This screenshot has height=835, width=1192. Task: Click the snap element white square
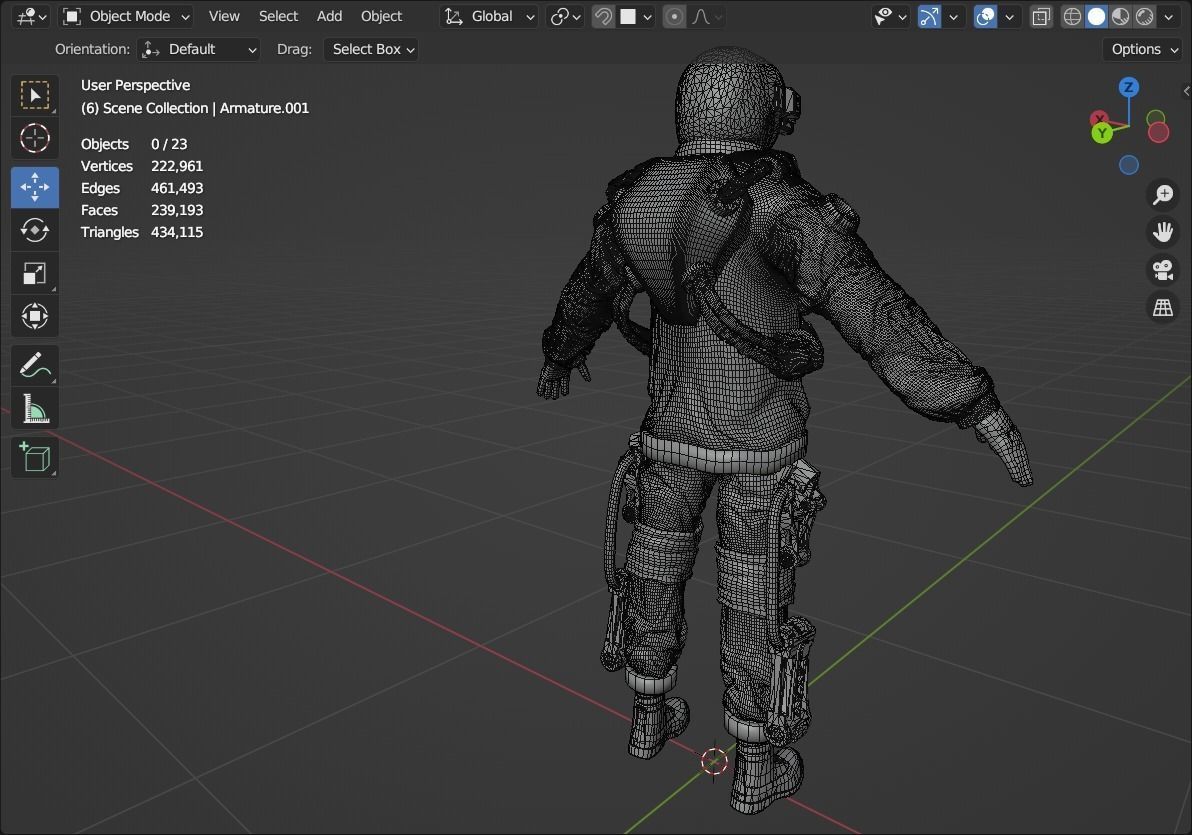click(628, 16)
